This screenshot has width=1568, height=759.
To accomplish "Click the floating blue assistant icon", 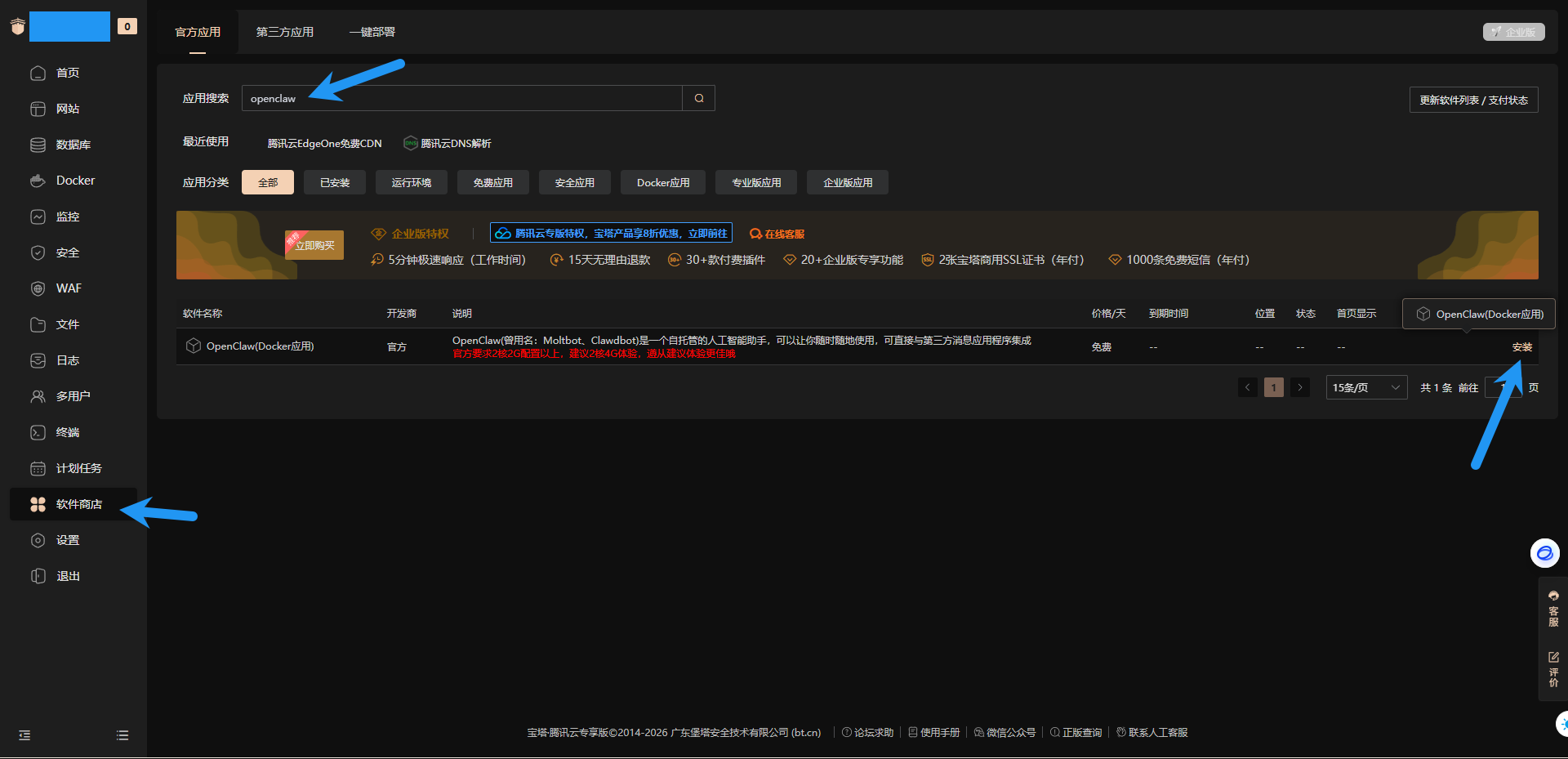I will click(1544, 553).
